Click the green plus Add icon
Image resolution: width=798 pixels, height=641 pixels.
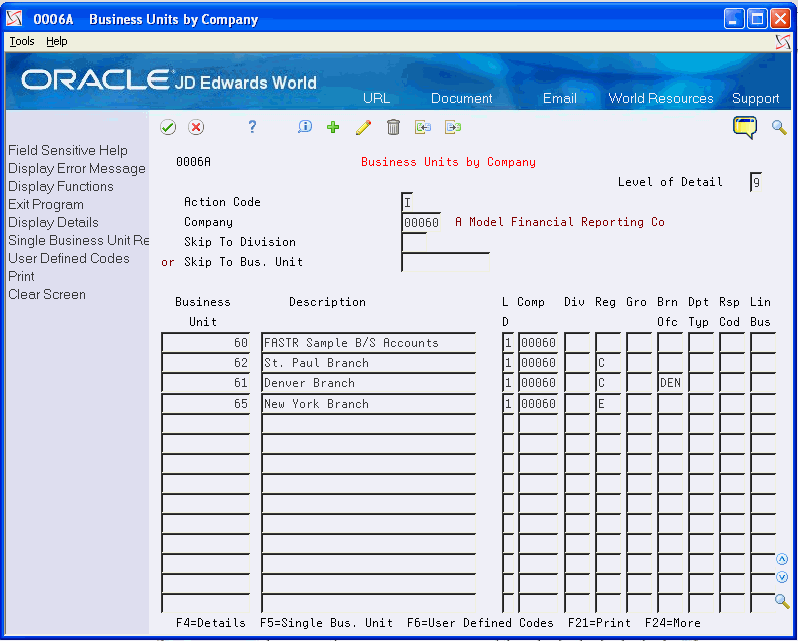pos(333,127)
